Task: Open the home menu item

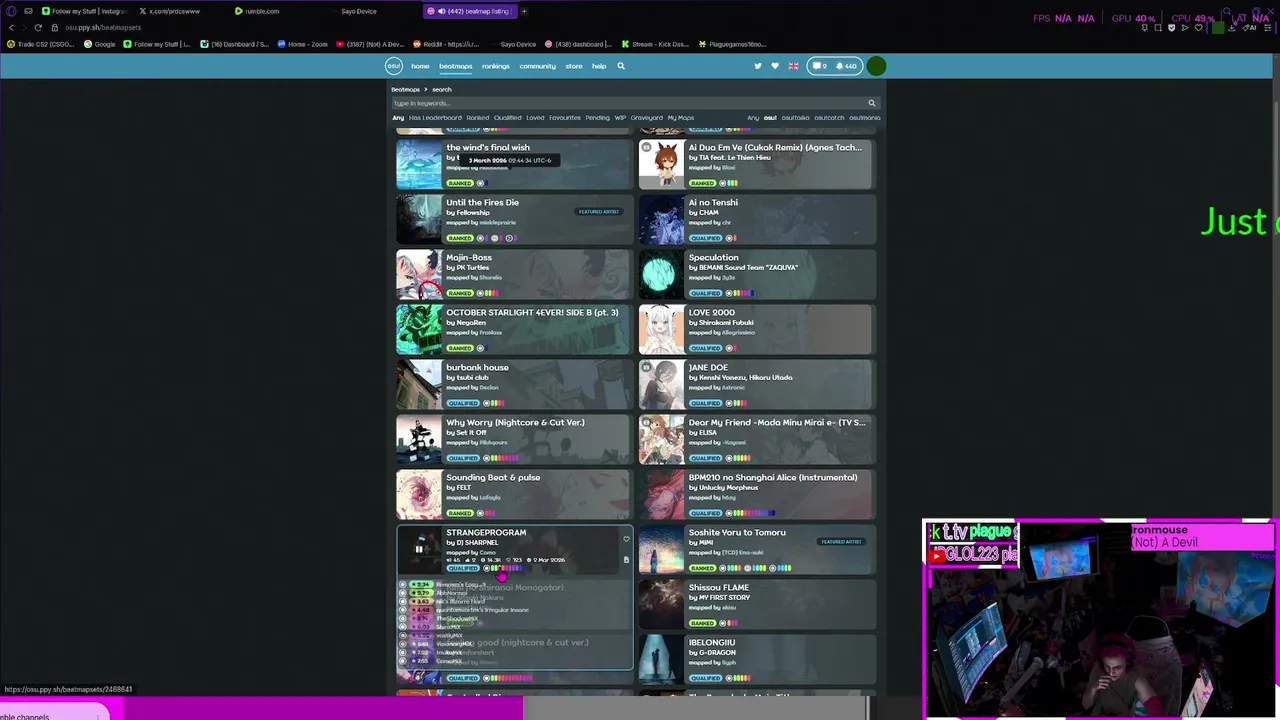Action: [420, 66]
